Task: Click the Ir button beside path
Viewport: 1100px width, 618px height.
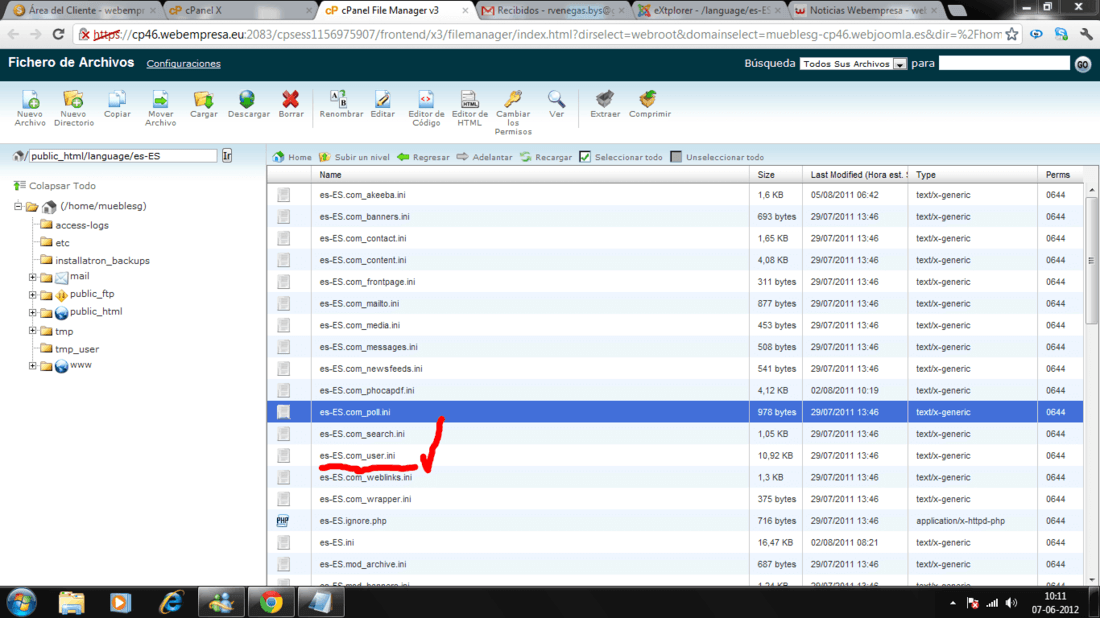Action: (x=227, y=156)
